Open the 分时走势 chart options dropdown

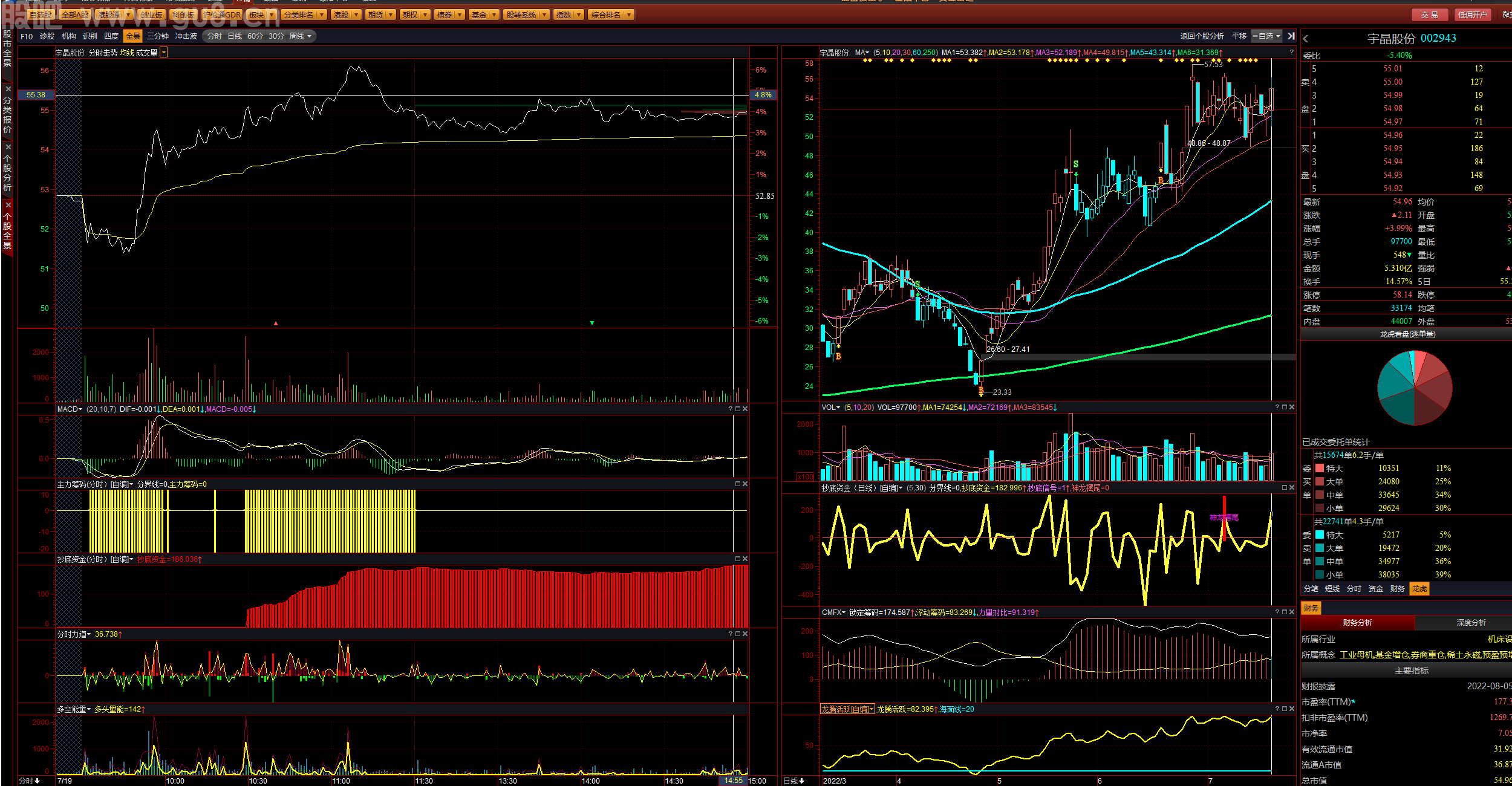[x=164, y=53]
